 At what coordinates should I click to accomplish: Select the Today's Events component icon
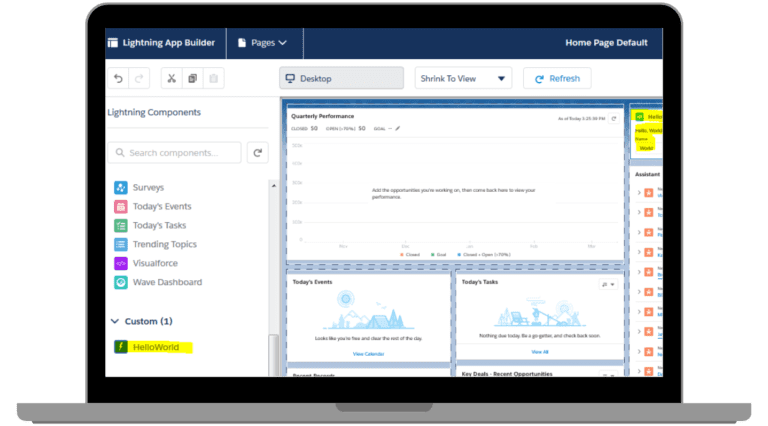(x=120, y=207)
